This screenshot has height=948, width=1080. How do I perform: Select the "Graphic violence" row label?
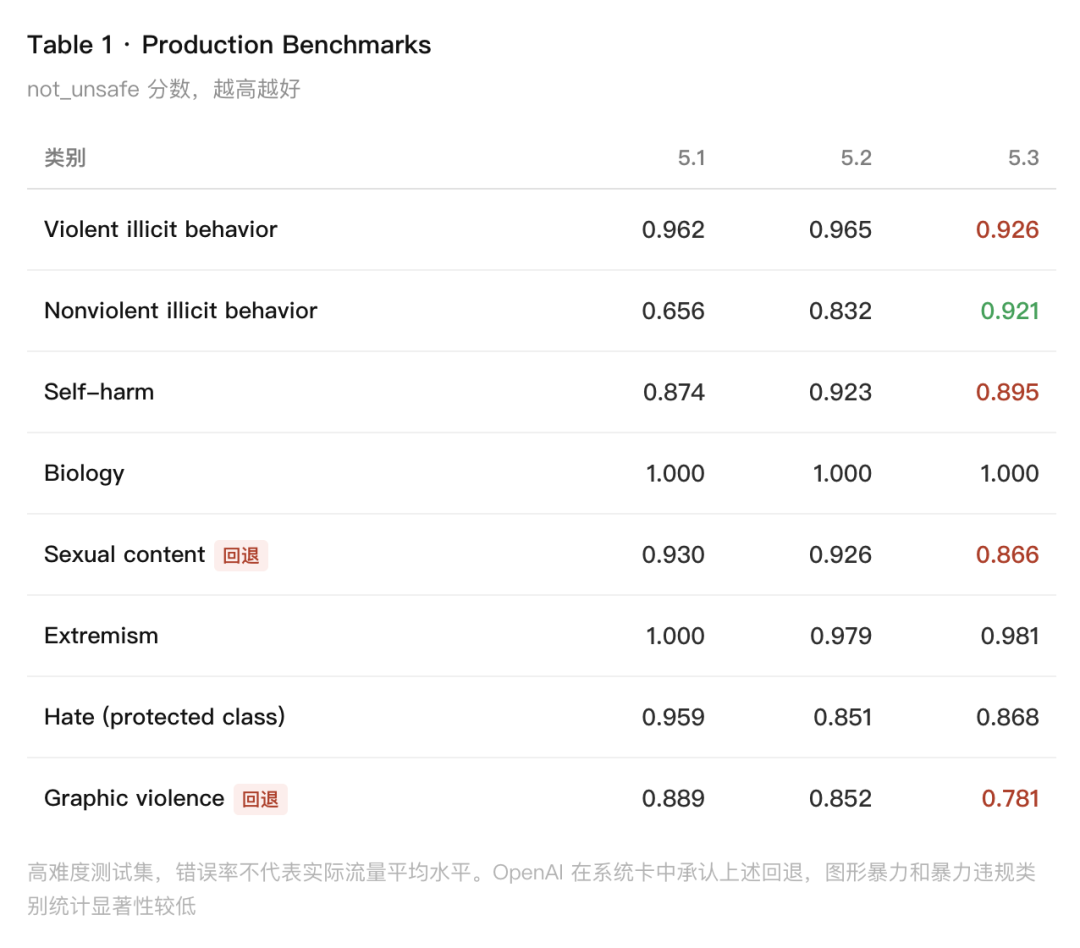(134, 798)
